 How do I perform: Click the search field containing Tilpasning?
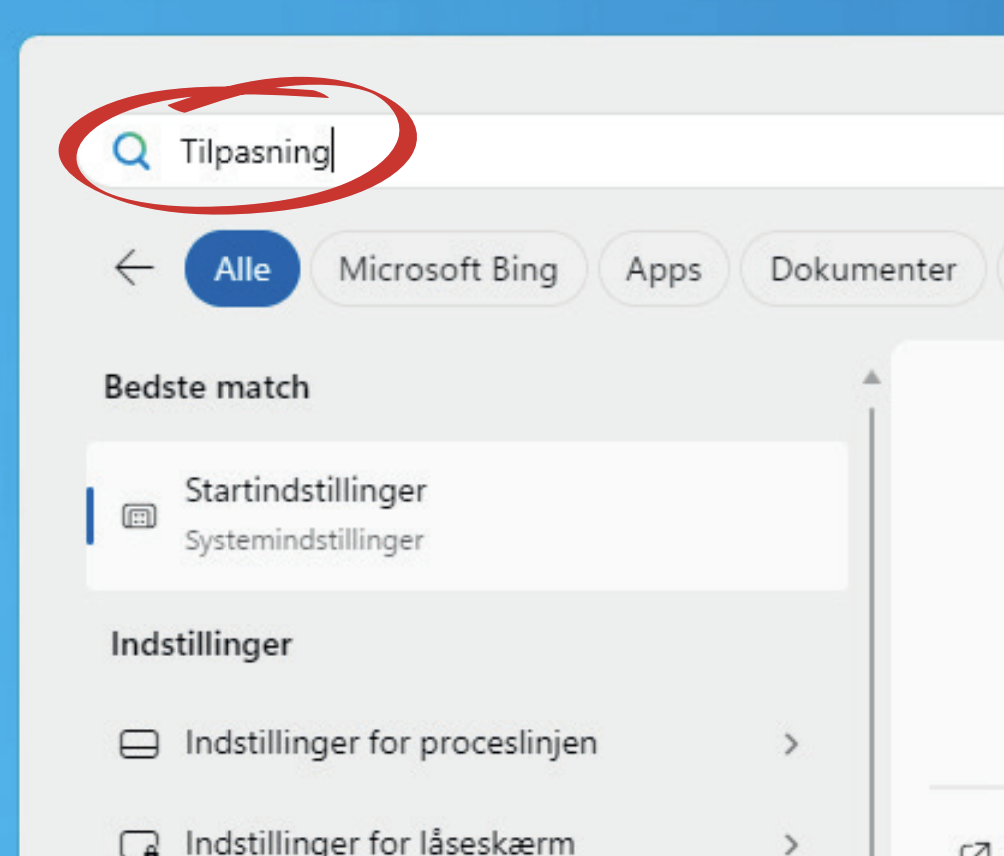[600, 152]
